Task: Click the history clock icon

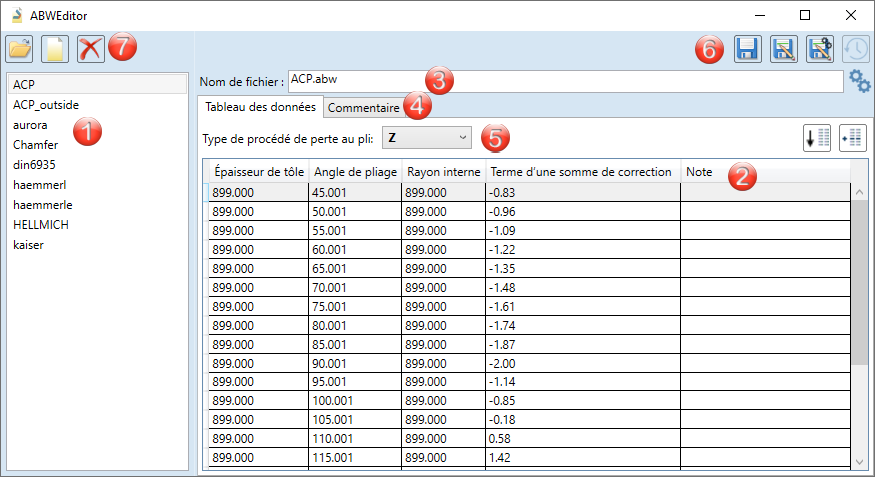Action: point(855,49)
